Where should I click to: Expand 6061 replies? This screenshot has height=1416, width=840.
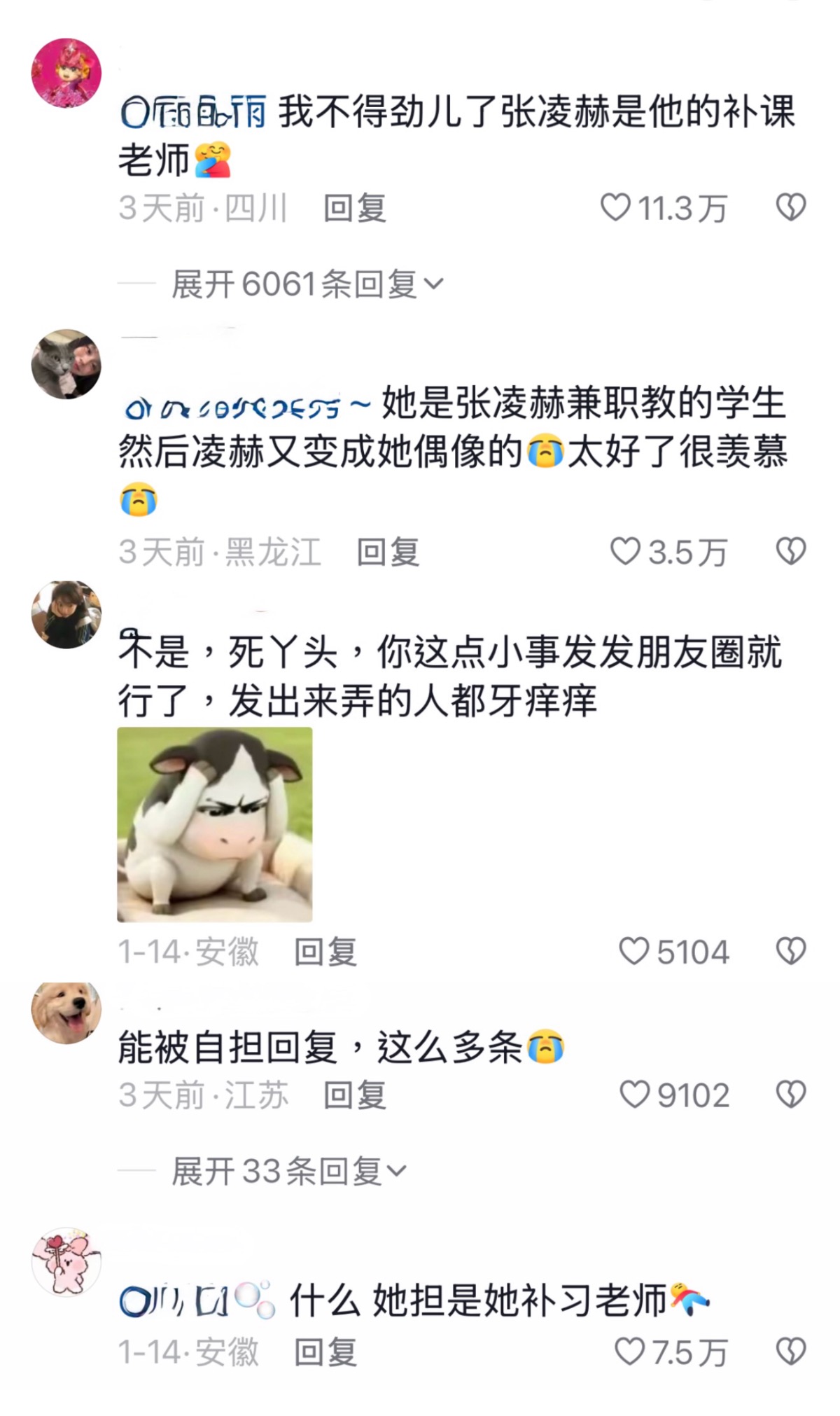(307, 284)
